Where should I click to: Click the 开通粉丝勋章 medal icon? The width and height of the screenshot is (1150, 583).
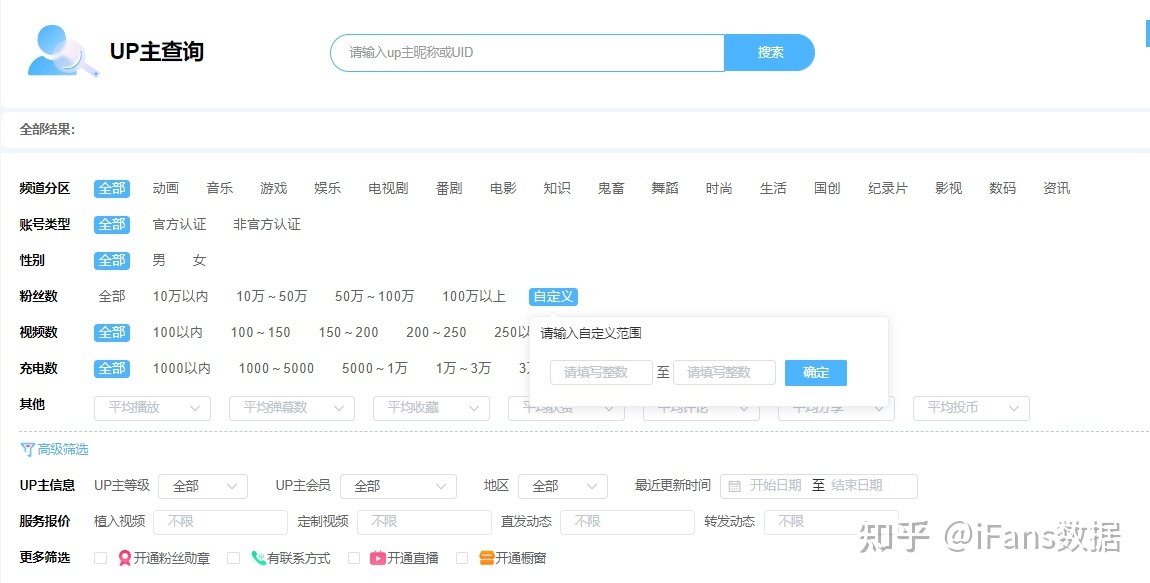pos(125,558)
